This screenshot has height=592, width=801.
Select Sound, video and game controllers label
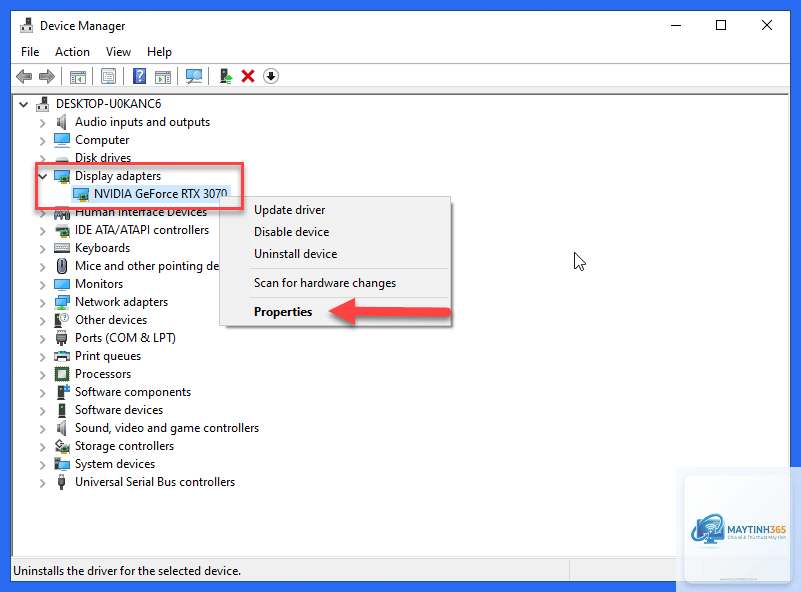click(167, 428)
